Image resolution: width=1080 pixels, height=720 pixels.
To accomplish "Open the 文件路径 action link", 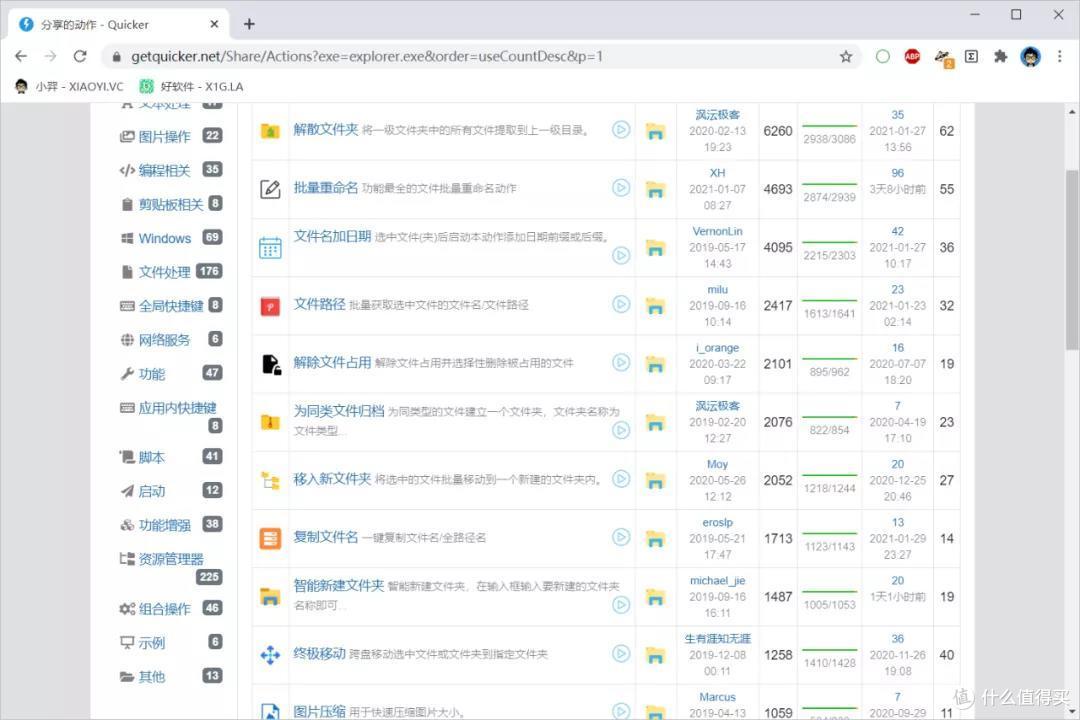I will point(320,304).
